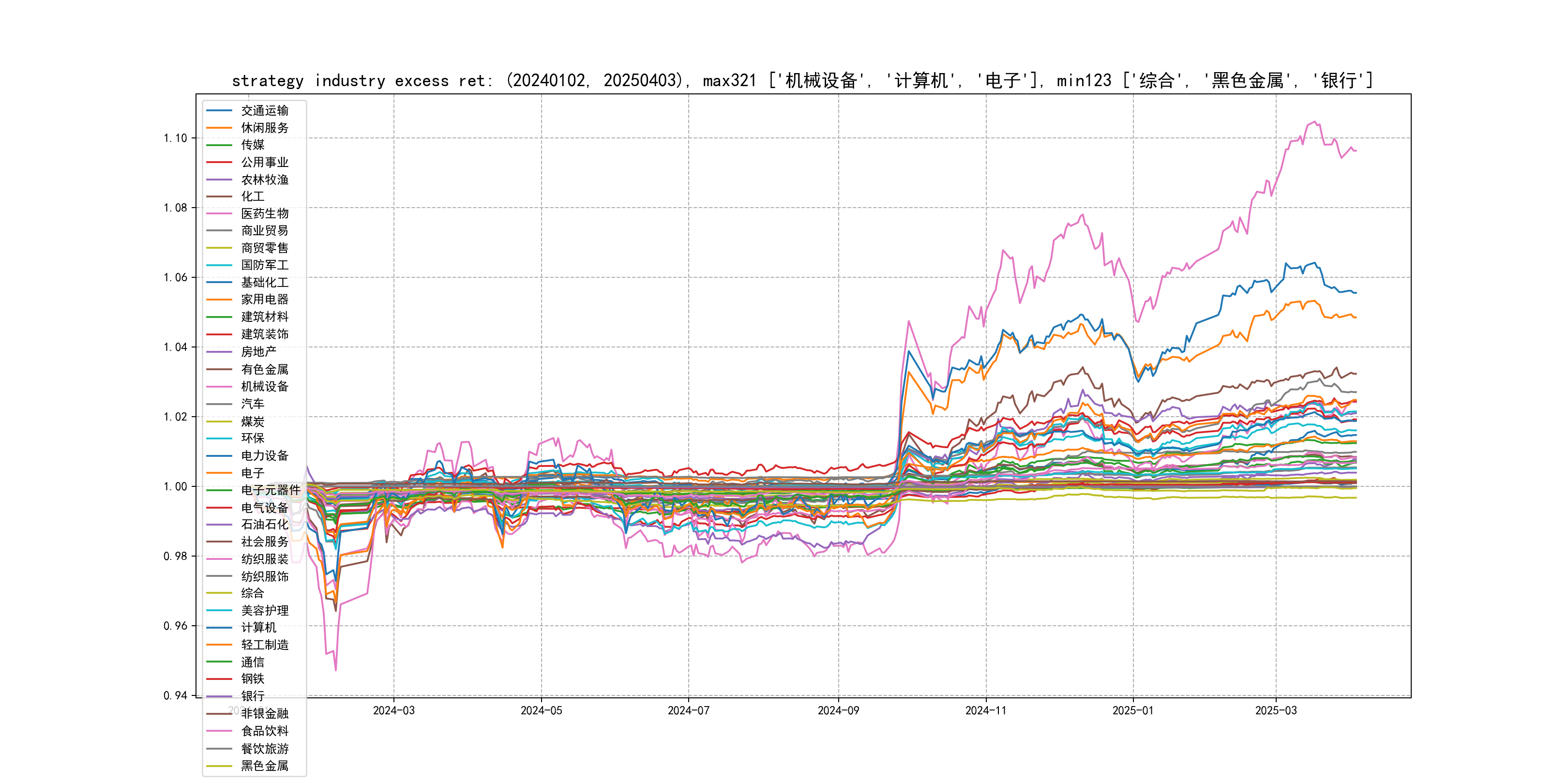Click the 计算机 legend label
1568x784 pixels.
pyautogui.click(x=258, y=628)
